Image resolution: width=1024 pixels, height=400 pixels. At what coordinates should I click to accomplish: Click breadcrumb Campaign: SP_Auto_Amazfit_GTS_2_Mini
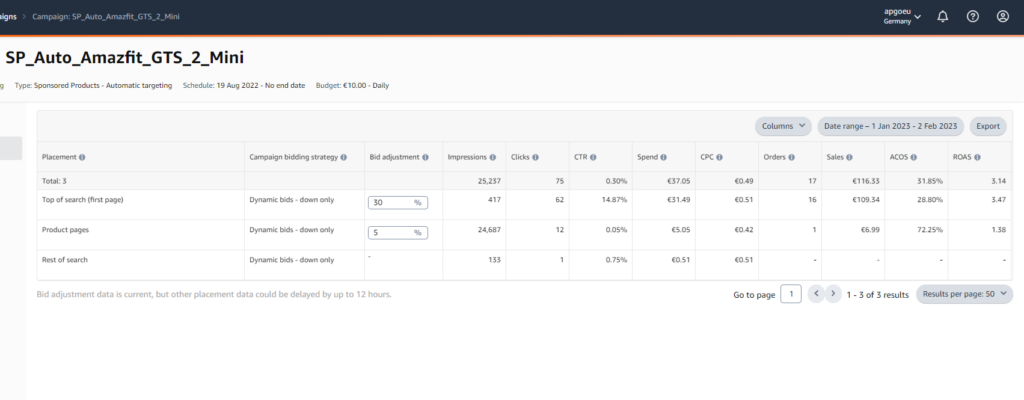point(106,16)
